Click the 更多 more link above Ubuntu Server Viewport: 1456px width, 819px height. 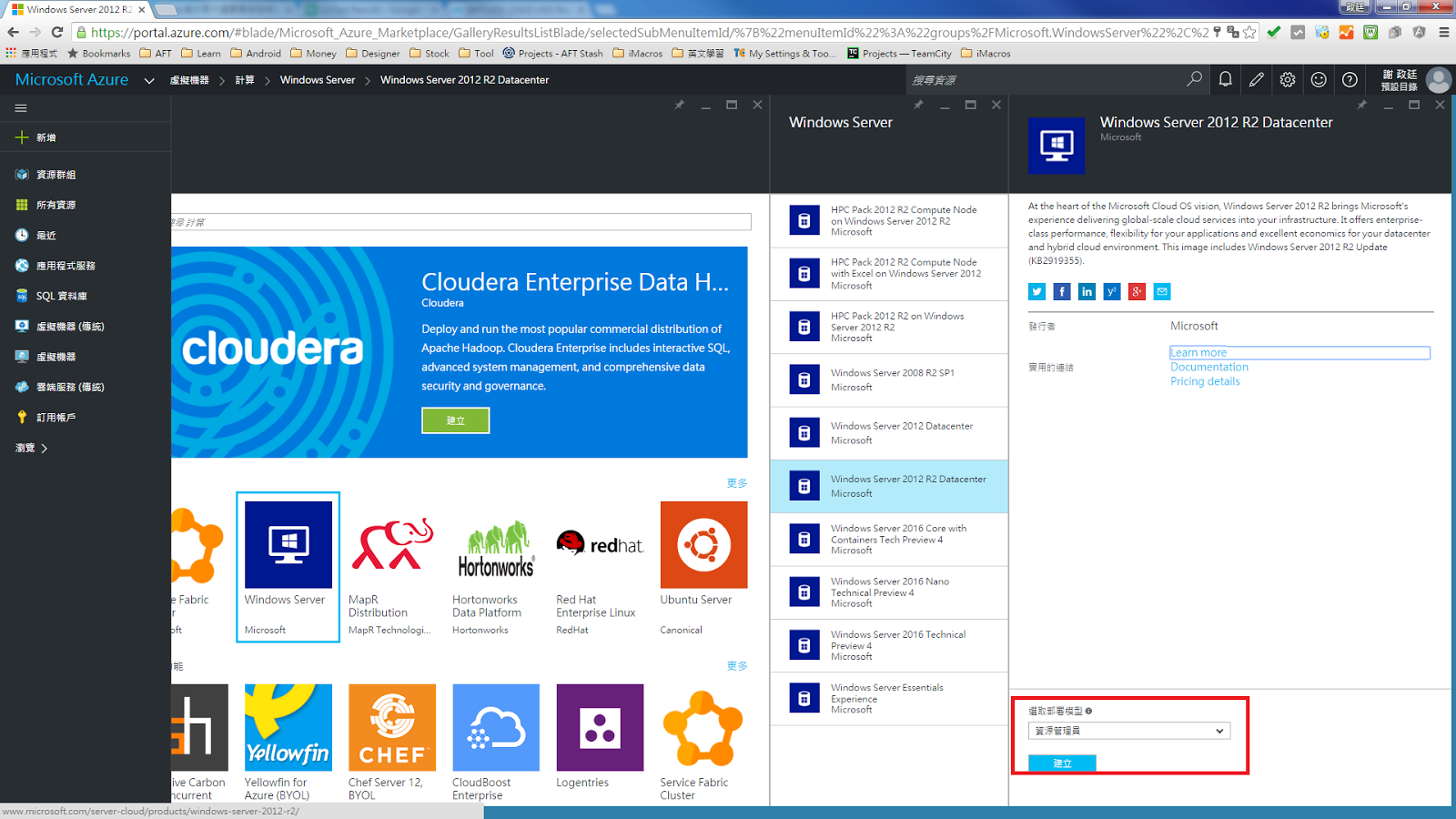(737, 483)
